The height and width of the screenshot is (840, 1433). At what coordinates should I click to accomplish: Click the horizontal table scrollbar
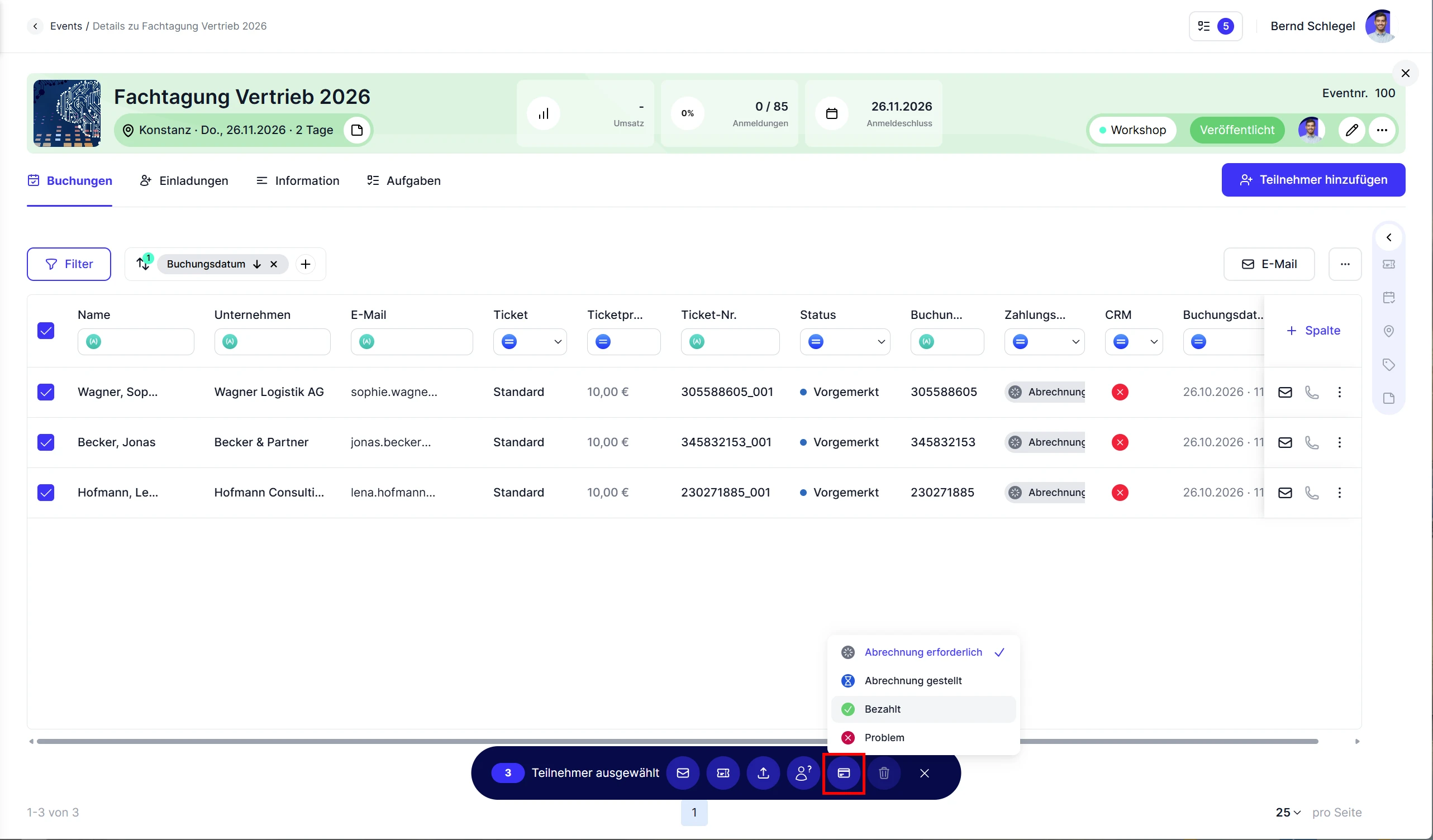[677, 741]
